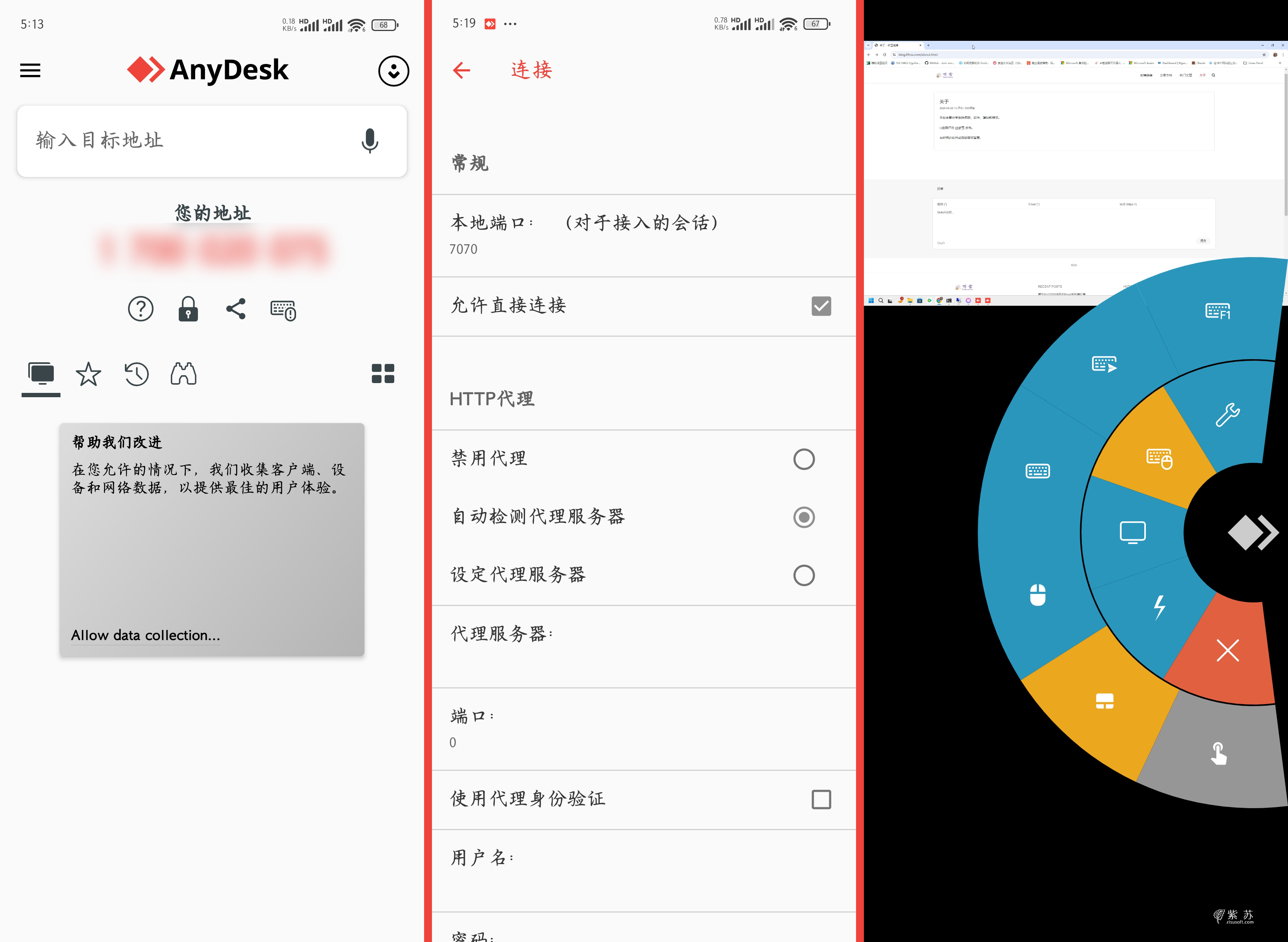The width and height of the screenshot is (1288, 942).
Task: Open the help question mark icon
Action: coord(140,309)
